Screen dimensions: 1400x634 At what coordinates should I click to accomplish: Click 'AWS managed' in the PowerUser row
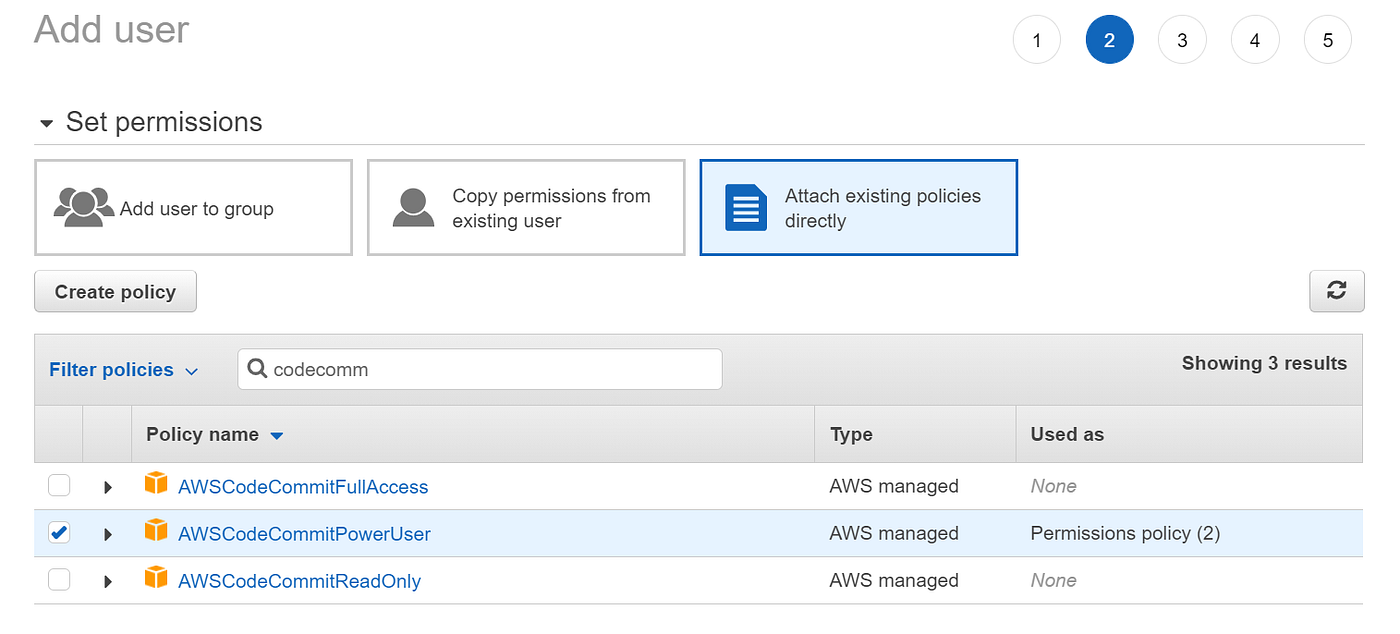pos(894,534)
